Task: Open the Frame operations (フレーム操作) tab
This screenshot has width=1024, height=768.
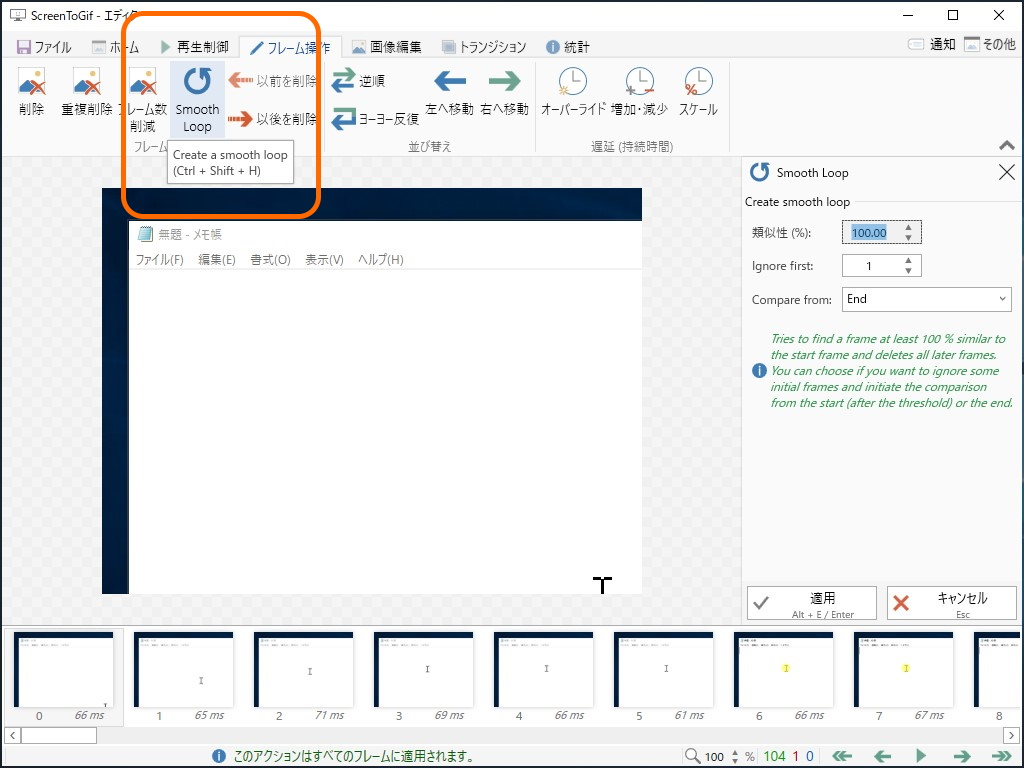Action: (291, 48)
